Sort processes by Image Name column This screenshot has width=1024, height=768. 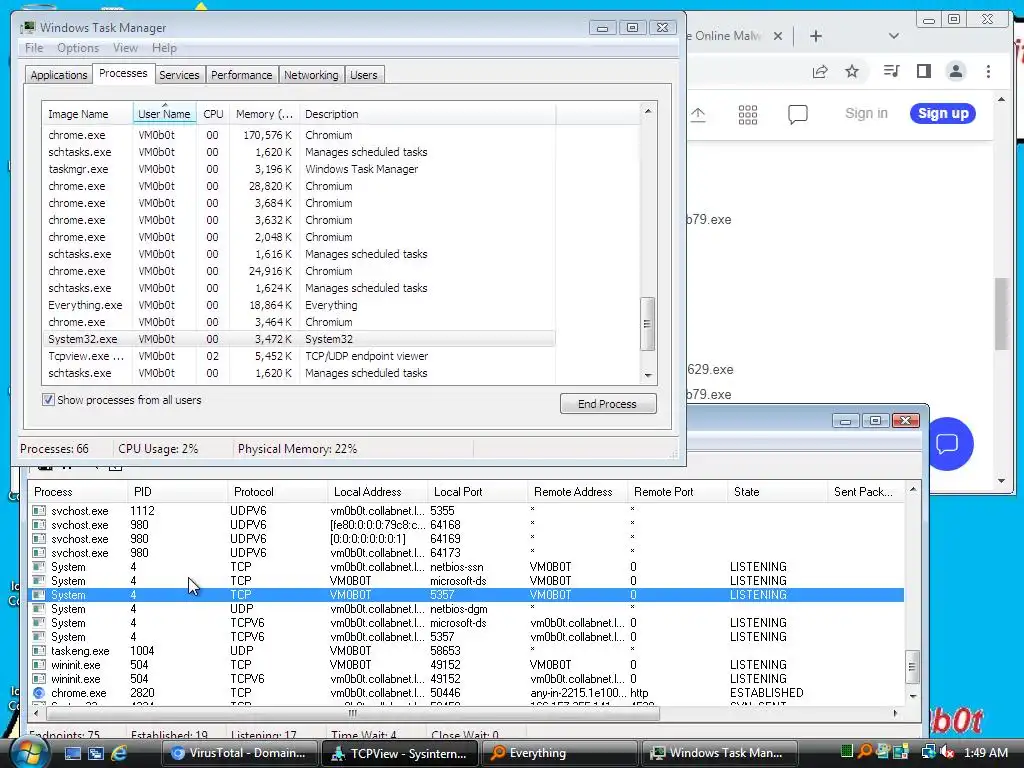pyautogui.click(x=87, y=114)
